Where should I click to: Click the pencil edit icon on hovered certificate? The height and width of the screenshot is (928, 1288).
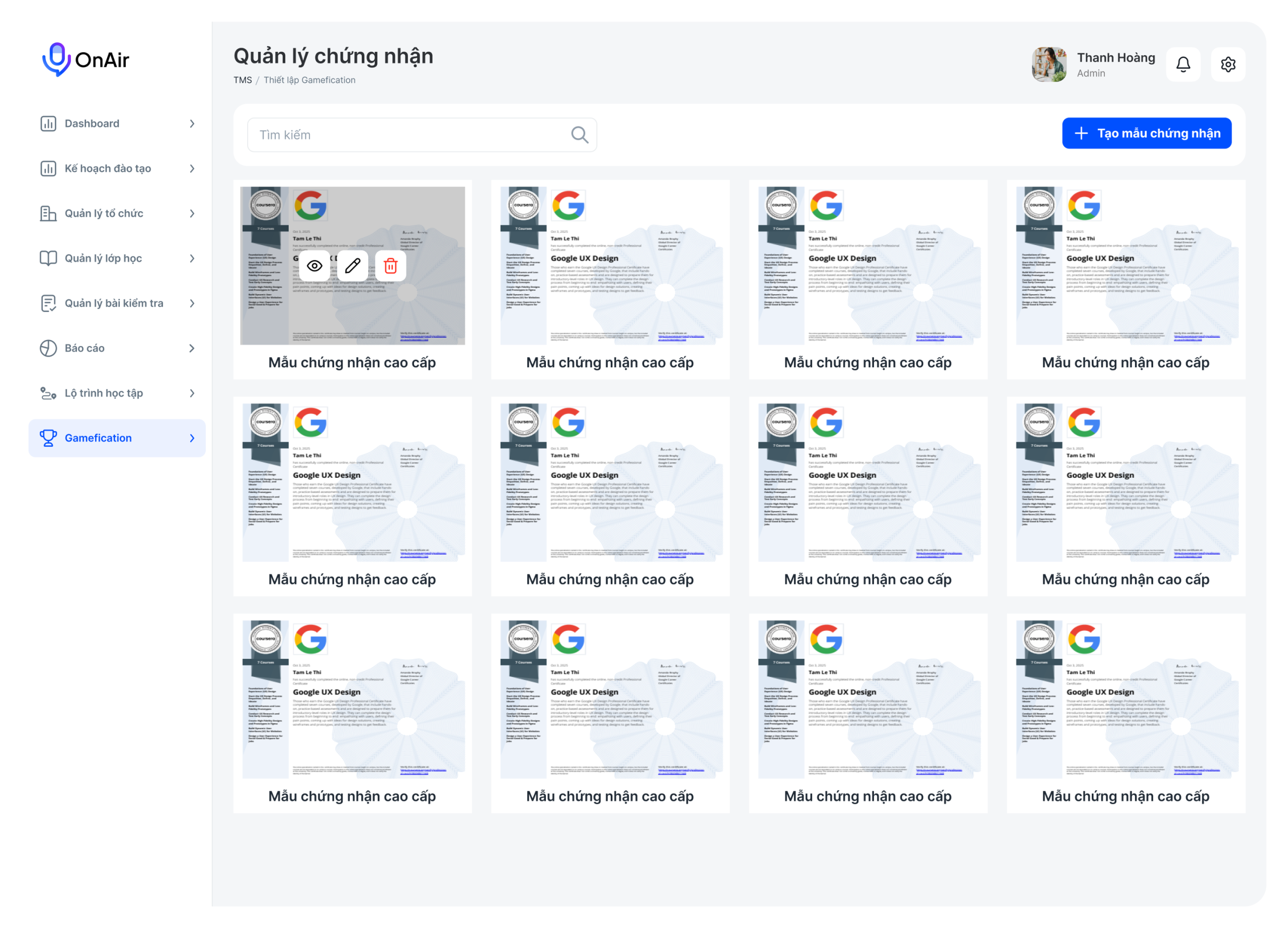353,266
